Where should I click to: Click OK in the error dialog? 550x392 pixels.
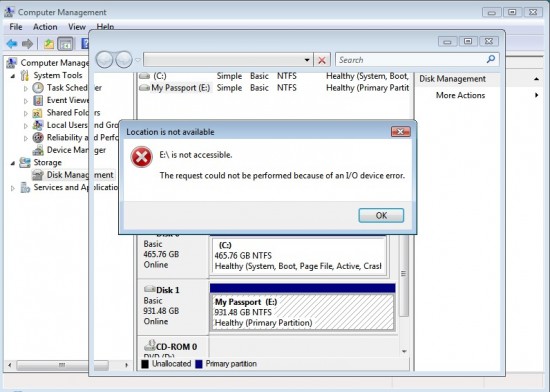pyautogui.click(x=381, y=215)
